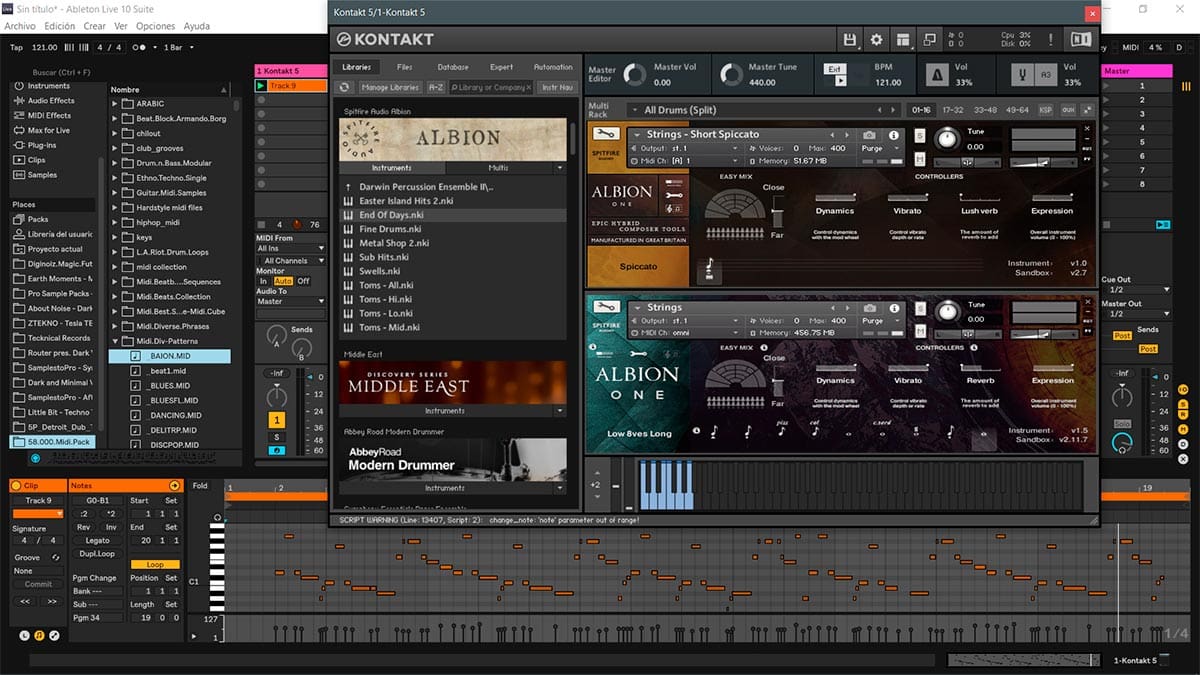Open Kontakt workspace layout icon

coord(903,39)
